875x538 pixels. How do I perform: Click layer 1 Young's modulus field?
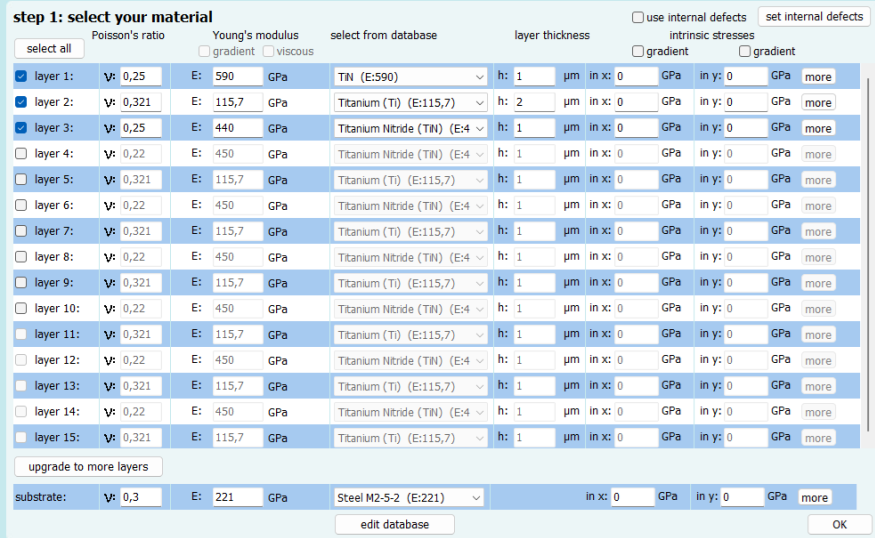pos(237,76)
